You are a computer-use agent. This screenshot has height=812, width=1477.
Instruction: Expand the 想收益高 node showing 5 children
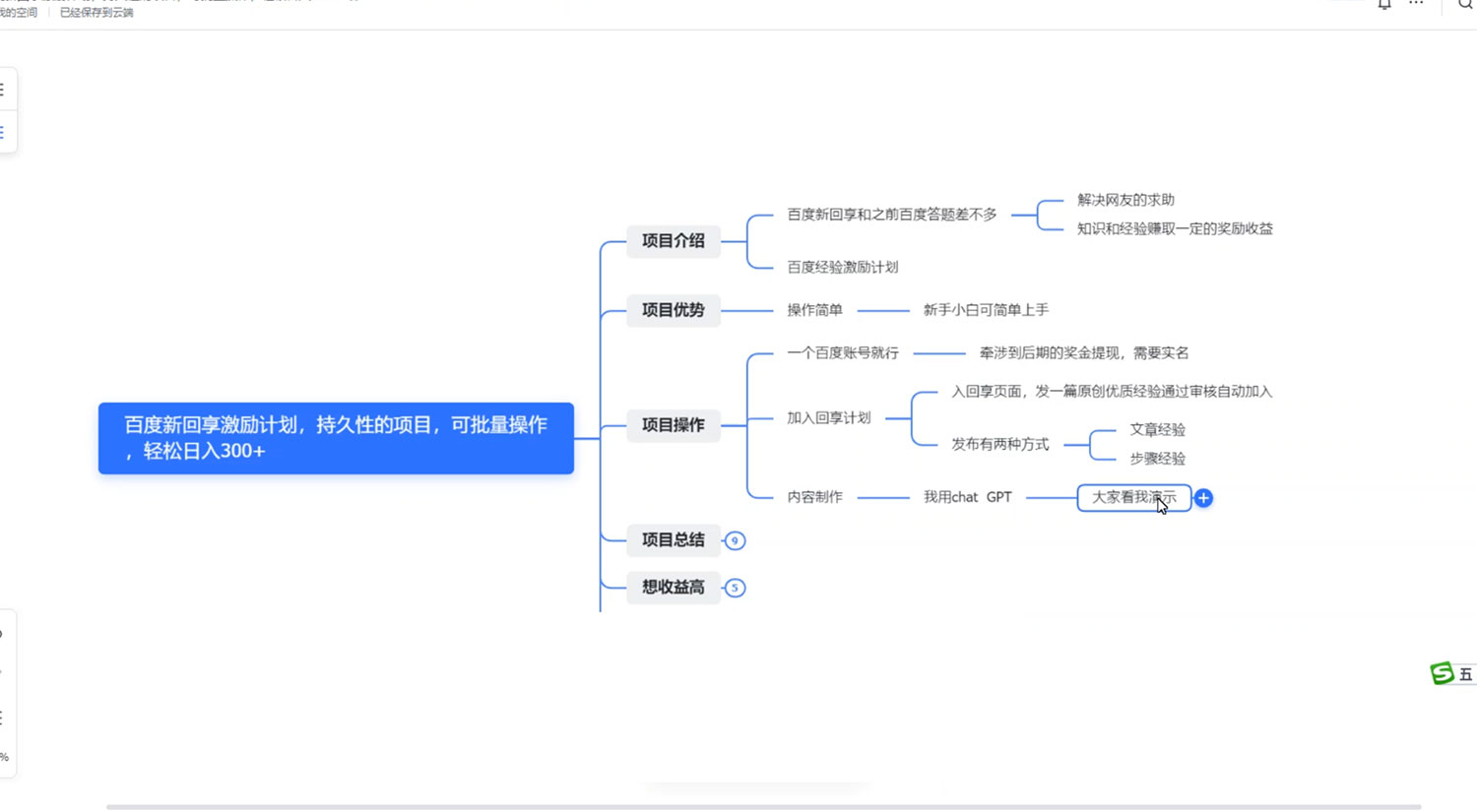735,588
